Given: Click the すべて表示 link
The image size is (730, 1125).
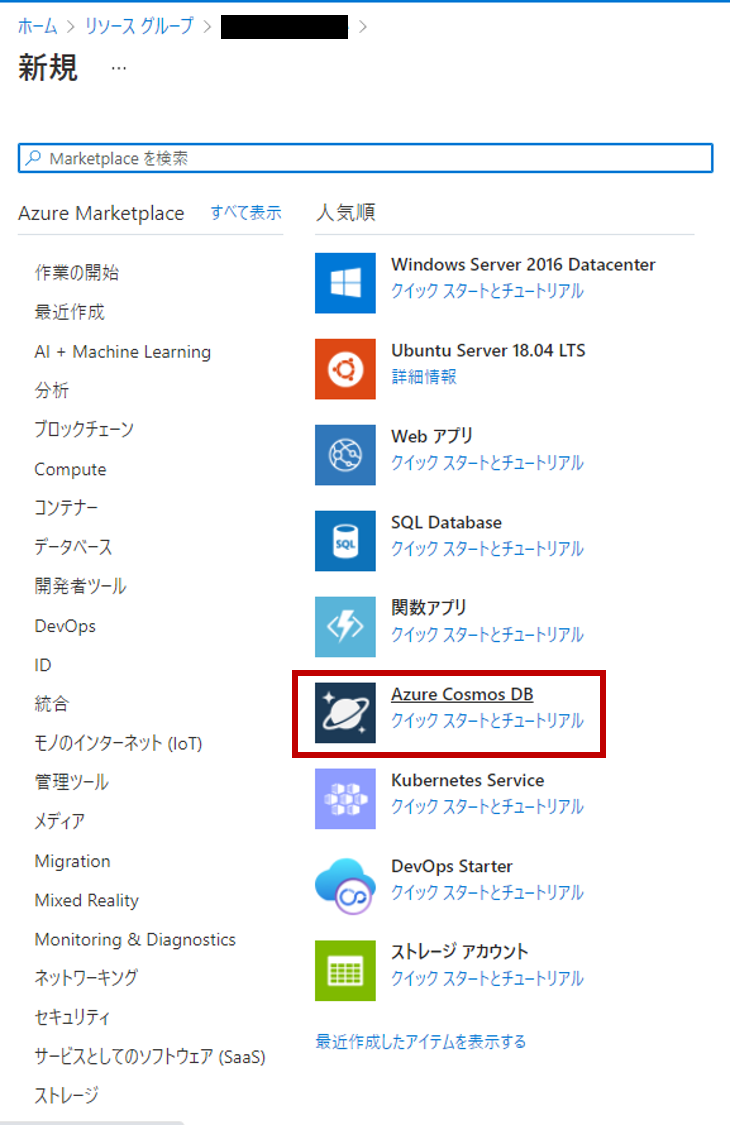Looking at the screenshot, I should pos(246,212).
